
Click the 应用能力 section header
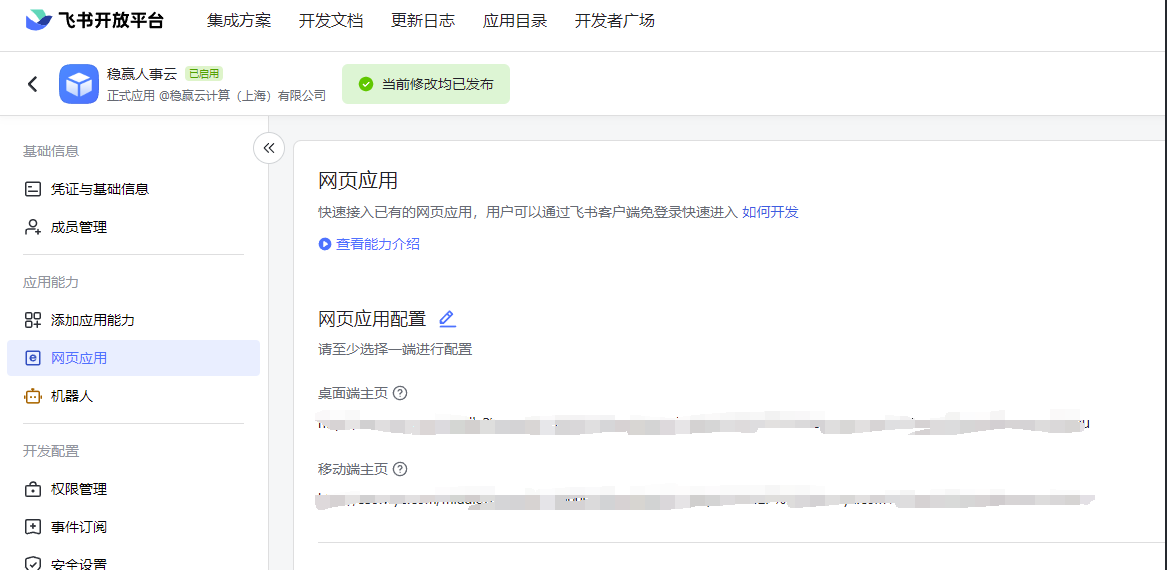click(x=51, y=282)
